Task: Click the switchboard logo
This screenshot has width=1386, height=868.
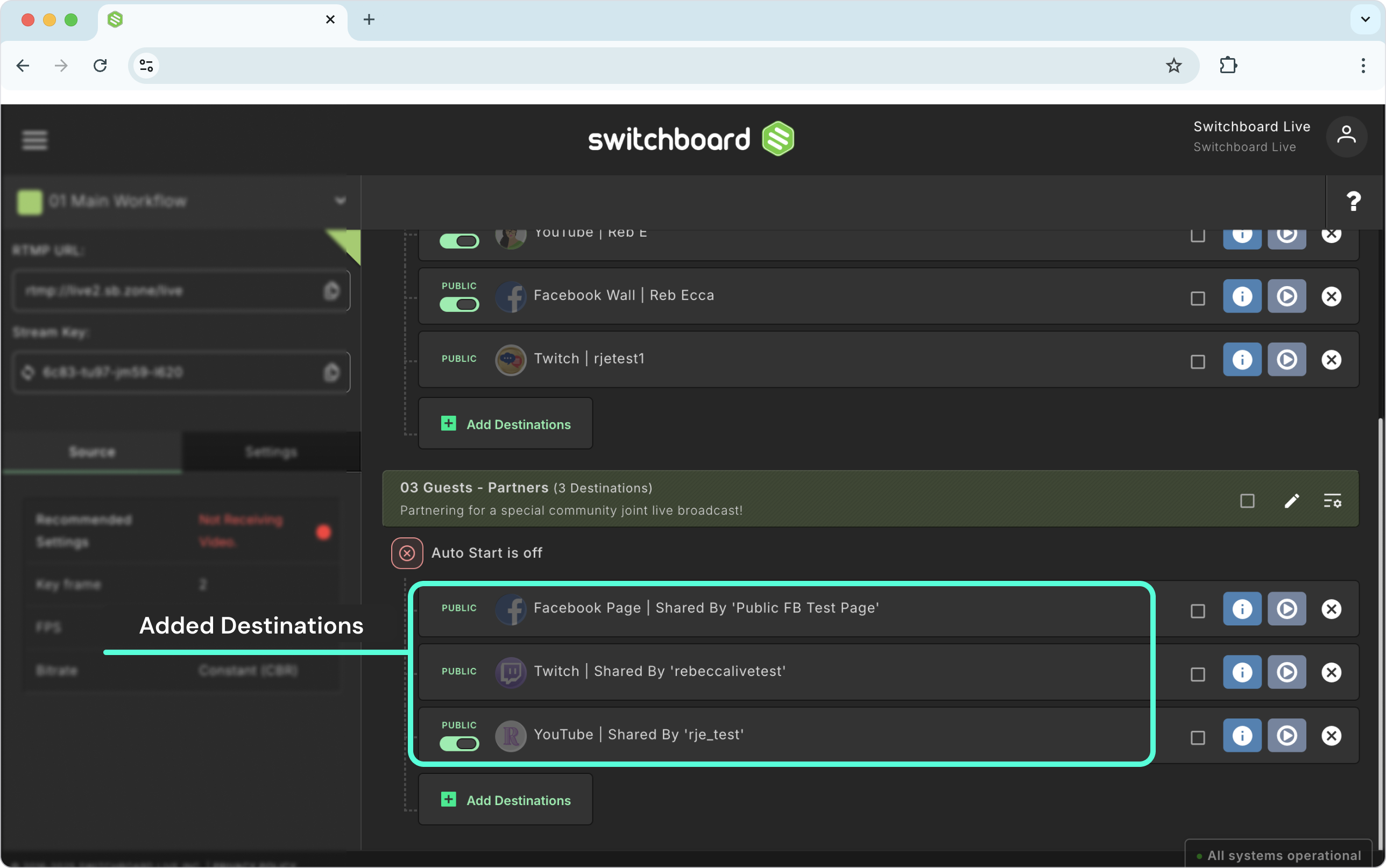Action: pyautogui.click(x=691, y=138)
